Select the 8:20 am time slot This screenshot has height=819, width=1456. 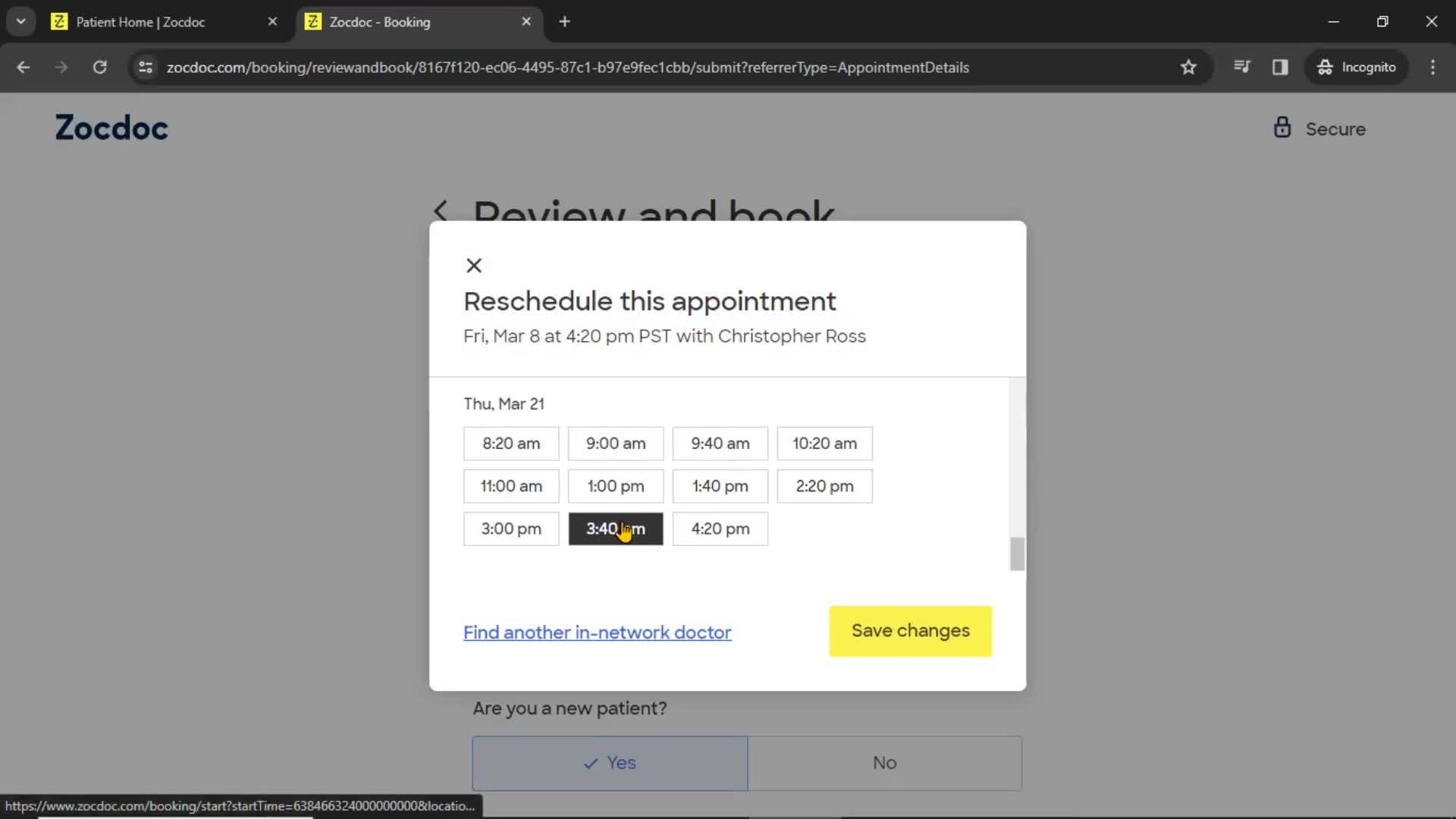point(511,444)
